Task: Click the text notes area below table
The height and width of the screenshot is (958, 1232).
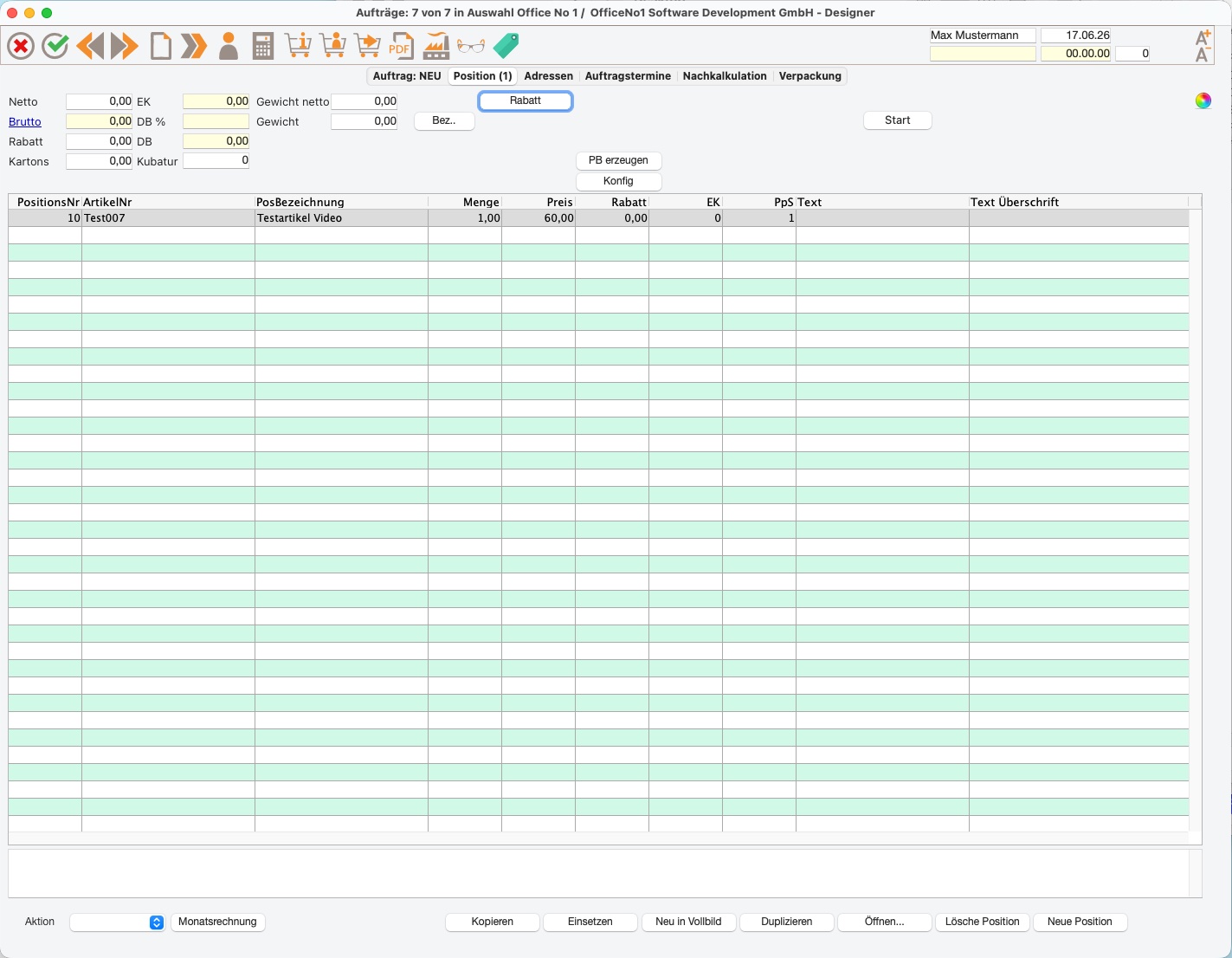Action: tap(599, 874)
